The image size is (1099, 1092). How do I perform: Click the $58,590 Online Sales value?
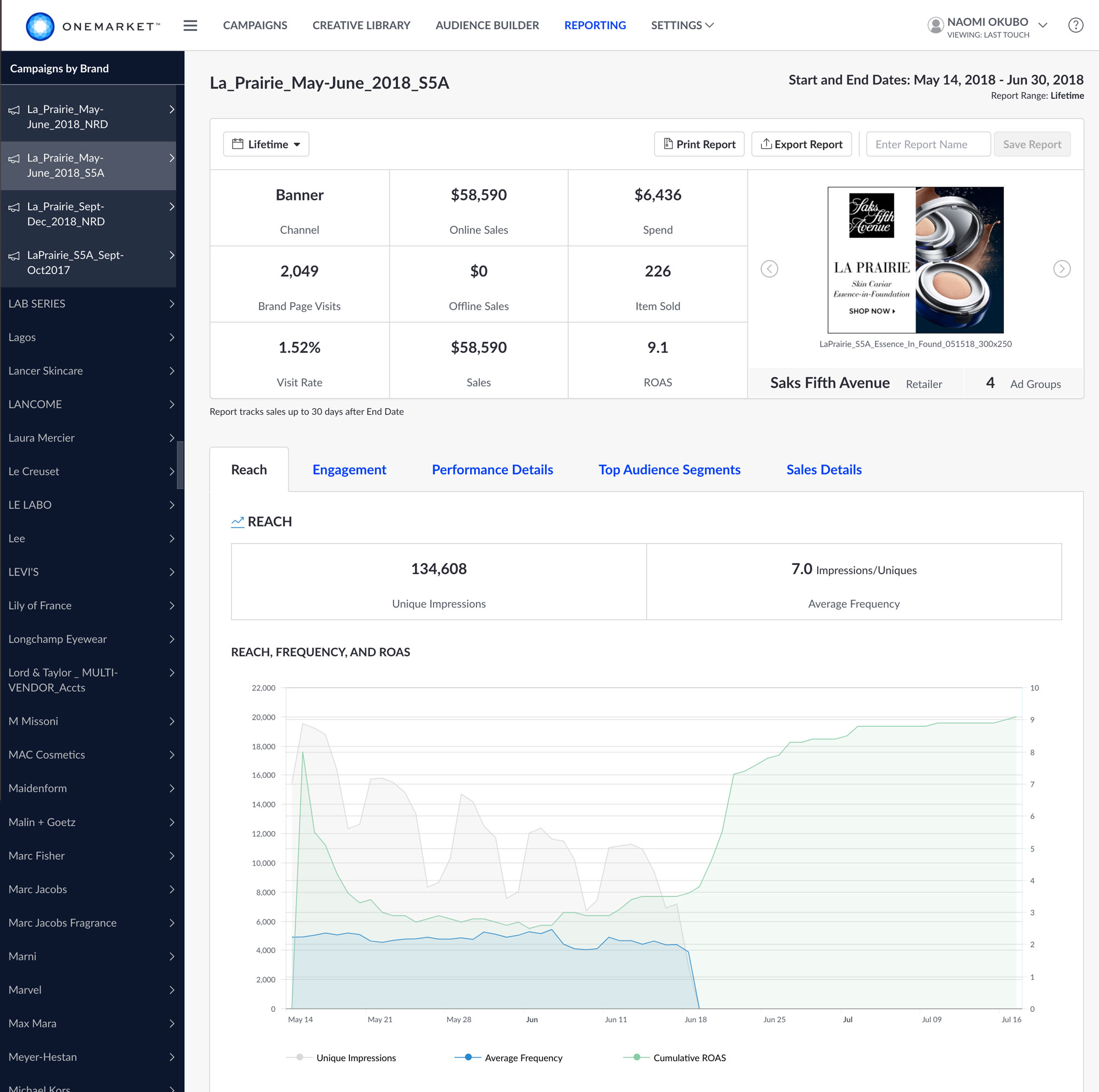click(x=479, y=195)
